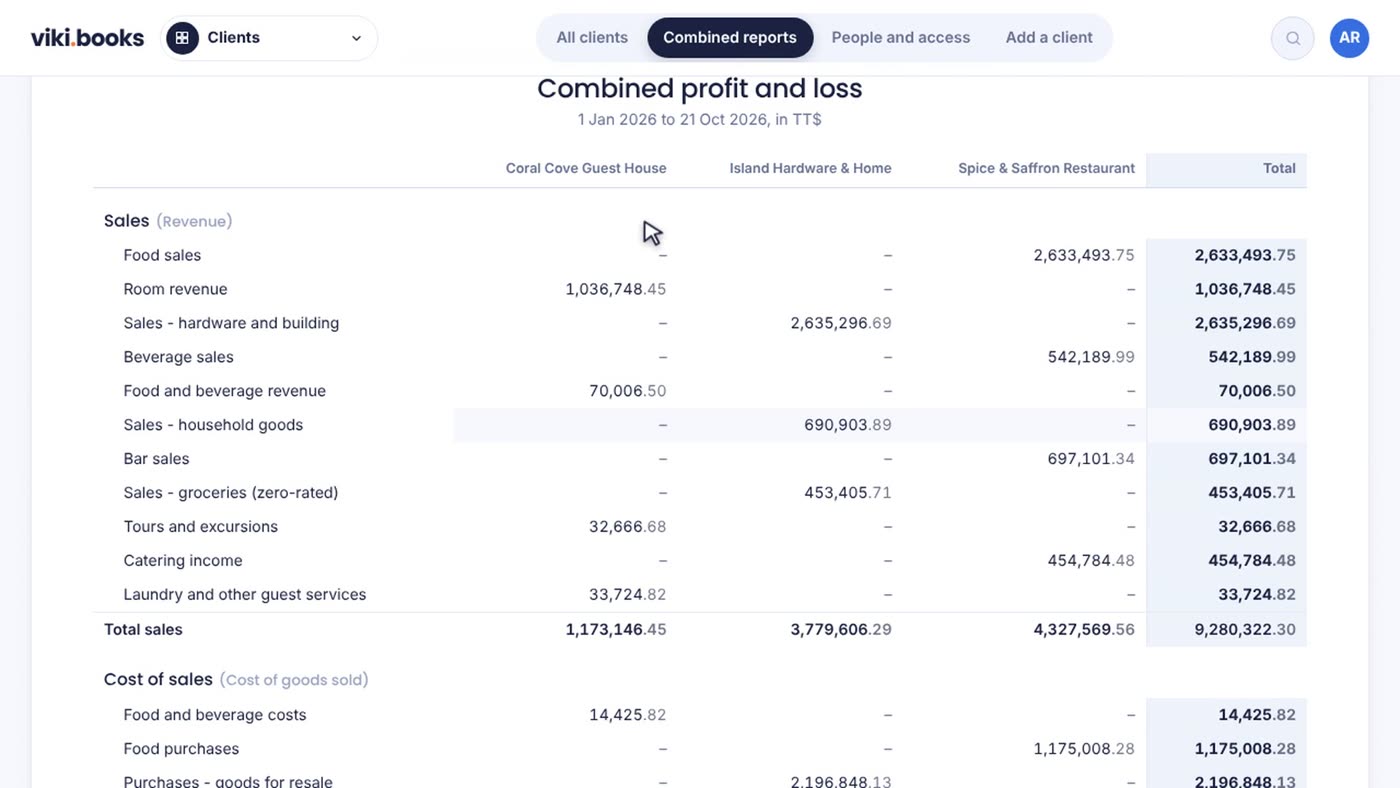Click the Total sales row label

(143, 630)
